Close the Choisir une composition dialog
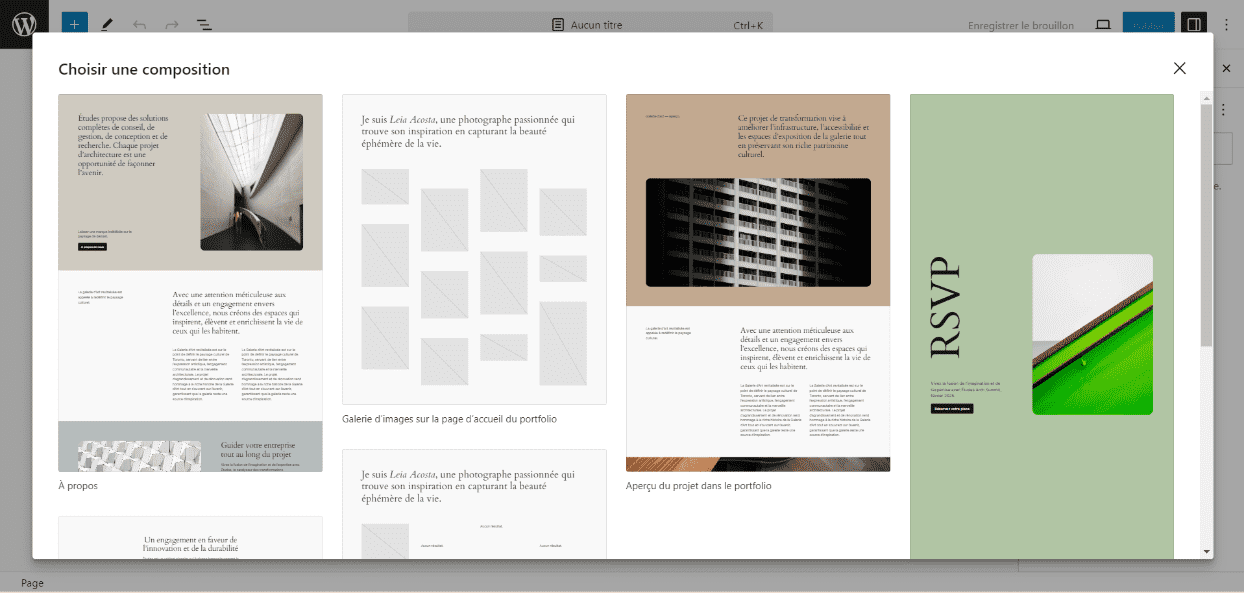 (x=1179, y=68)
